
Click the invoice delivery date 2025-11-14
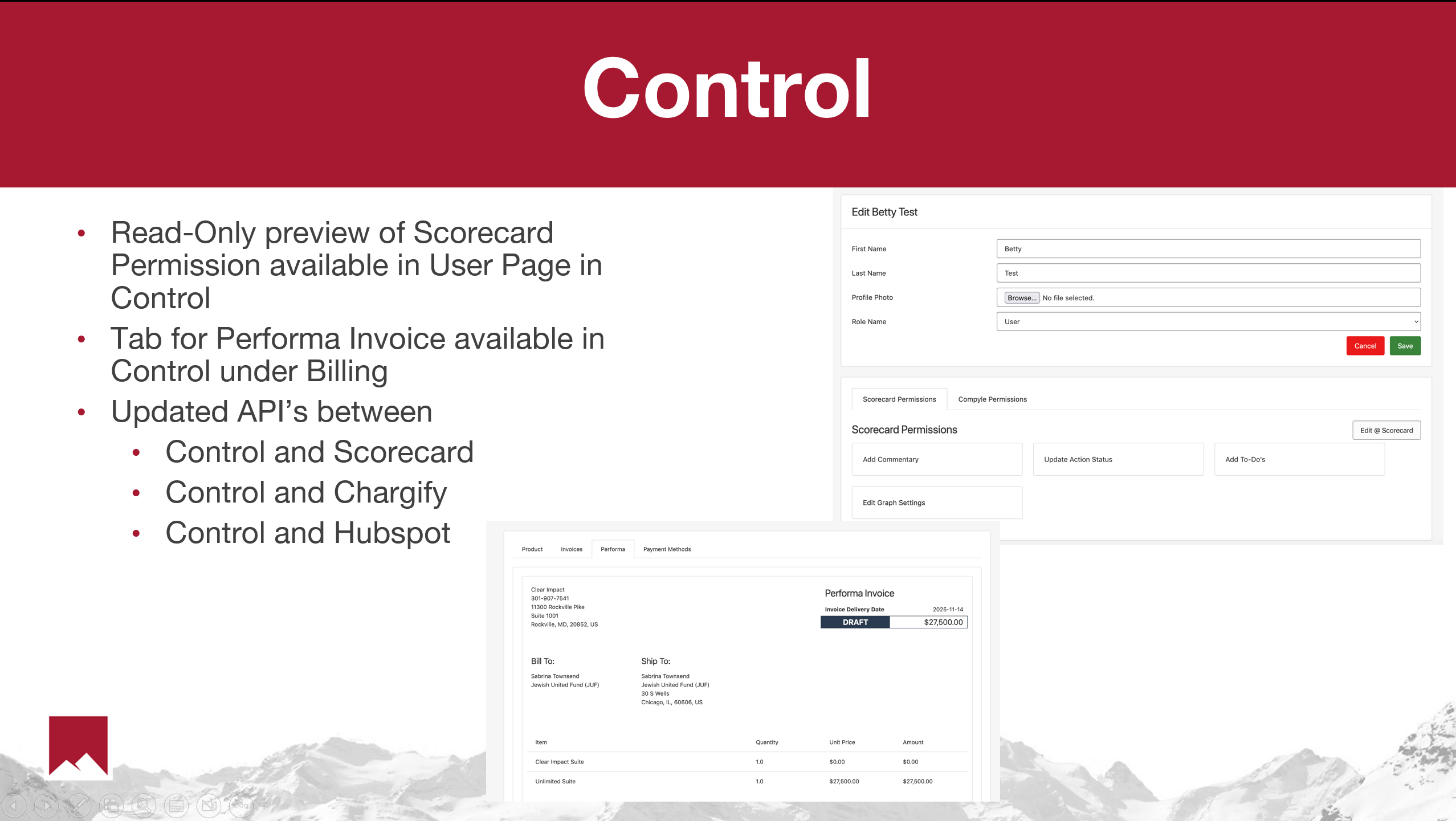[x=948, y=610]
